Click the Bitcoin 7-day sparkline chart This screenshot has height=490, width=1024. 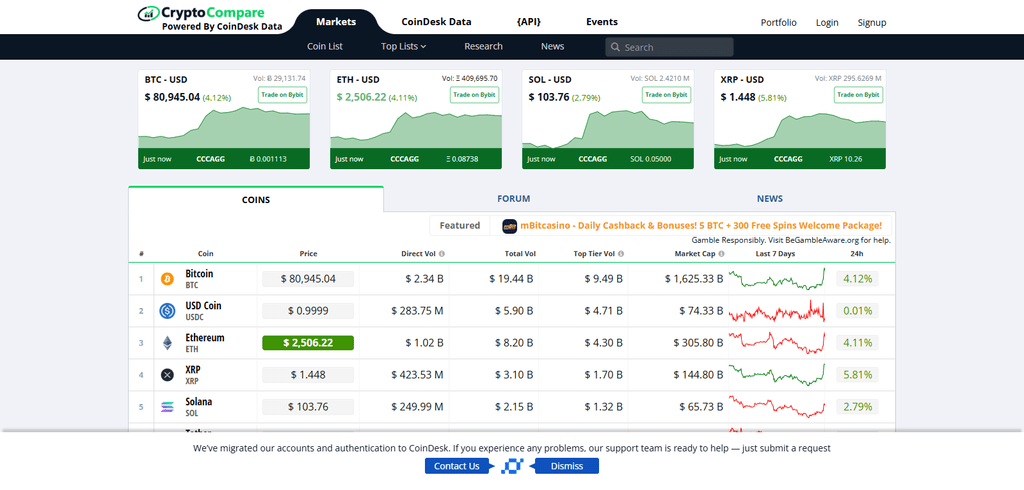pos(777,279)
